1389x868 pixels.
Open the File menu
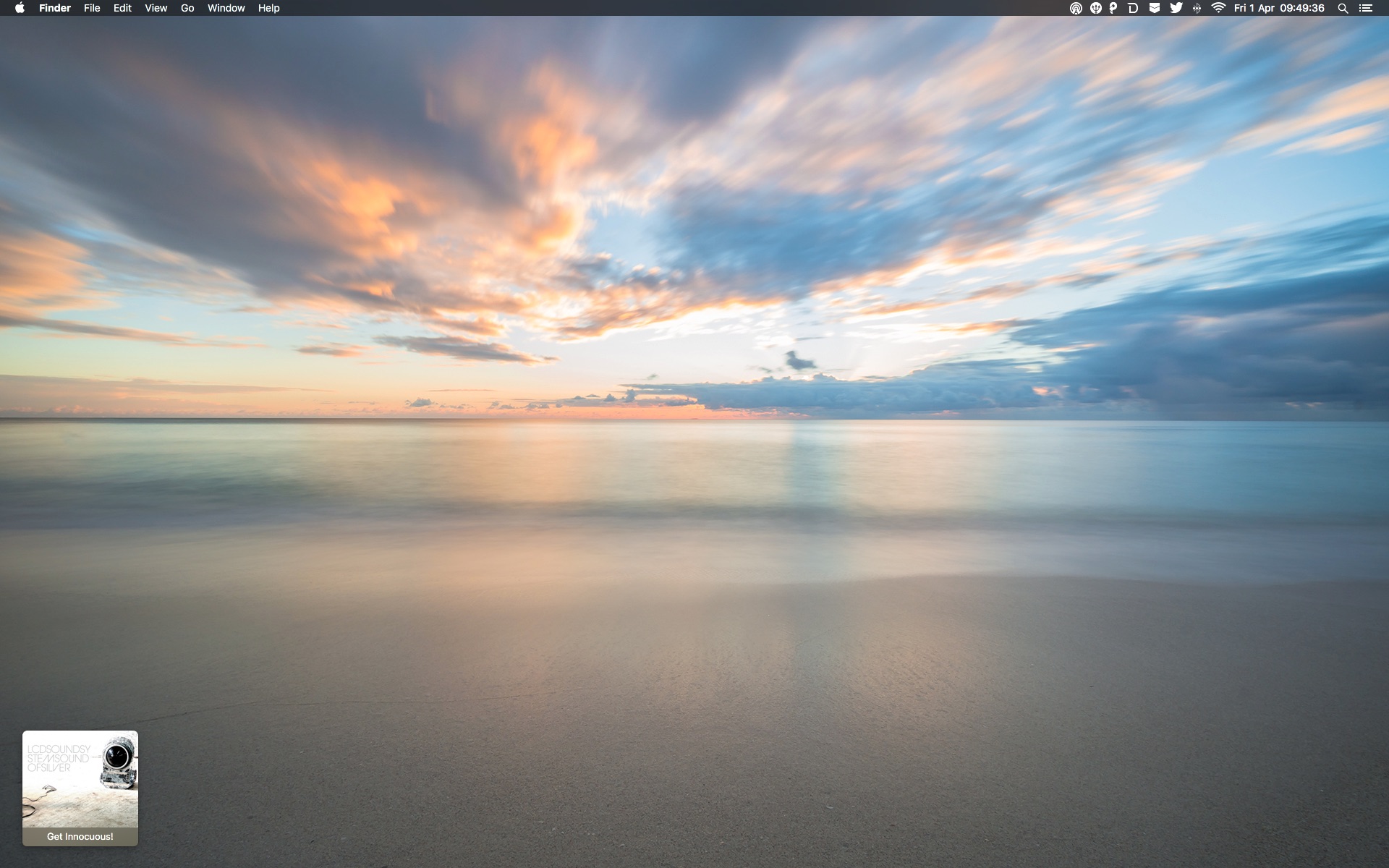[x=92, y=8]
